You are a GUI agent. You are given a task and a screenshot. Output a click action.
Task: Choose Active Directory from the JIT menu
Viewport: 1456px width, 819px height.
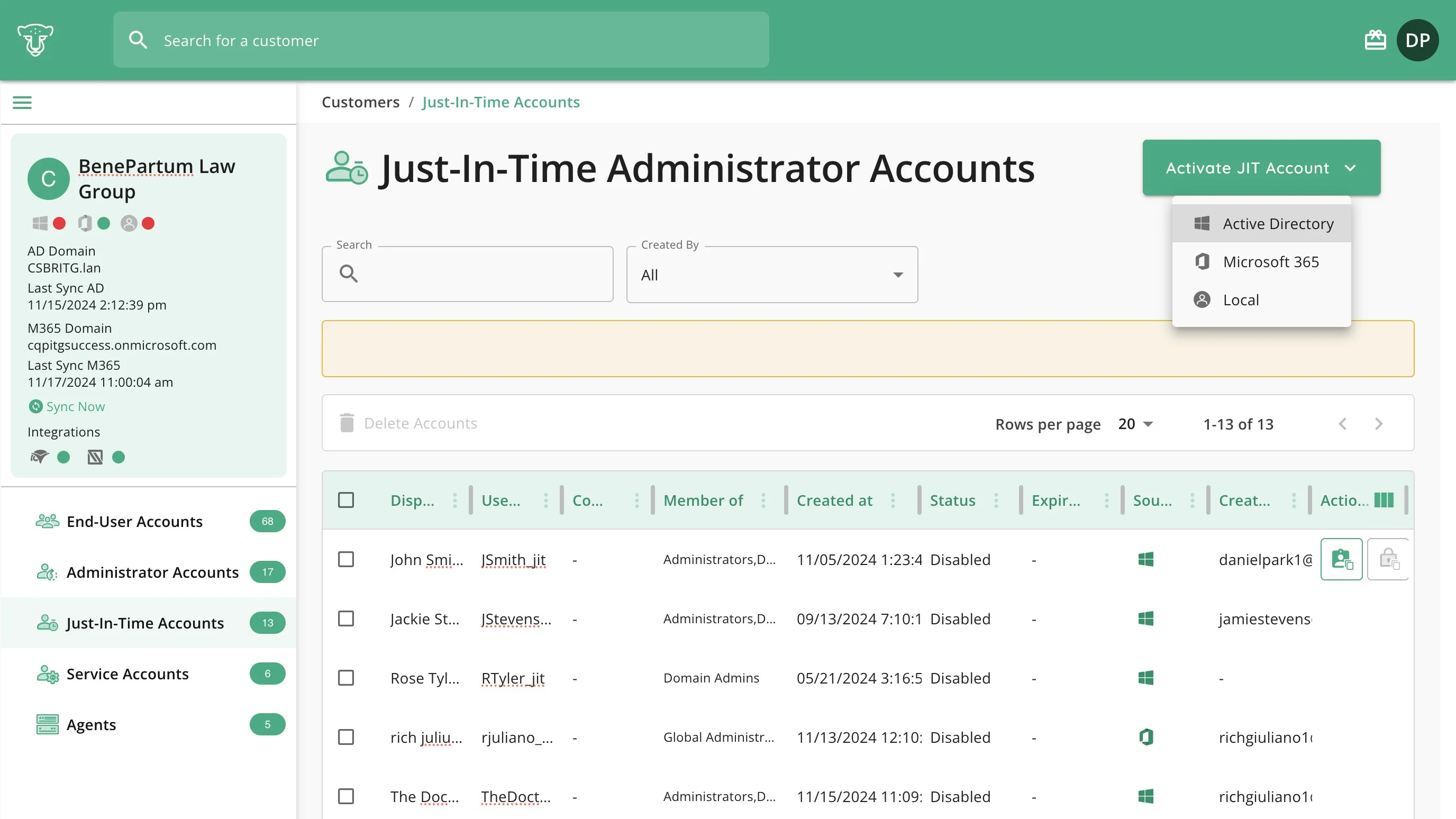click(1261, 224)
